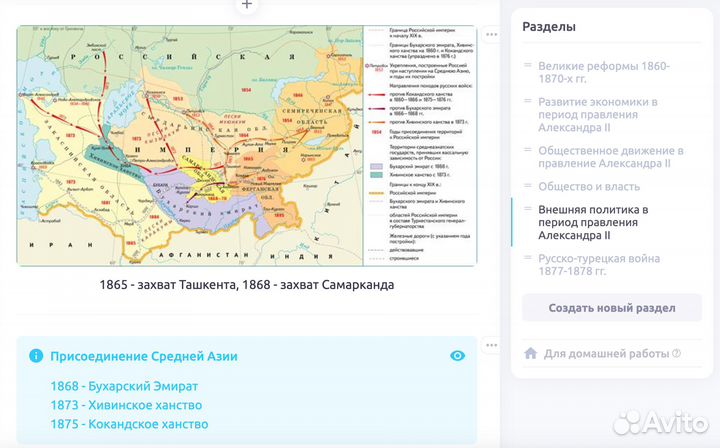Open Для домашней работы link
The height and width of the screenshot is (448, 720).
[x=606, y=354]
